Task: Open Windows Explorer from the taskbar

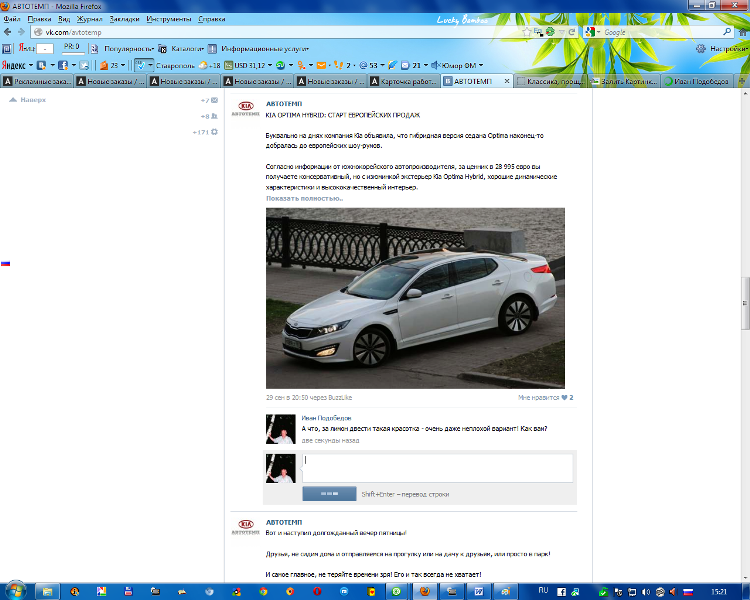Action: point(47,592)
